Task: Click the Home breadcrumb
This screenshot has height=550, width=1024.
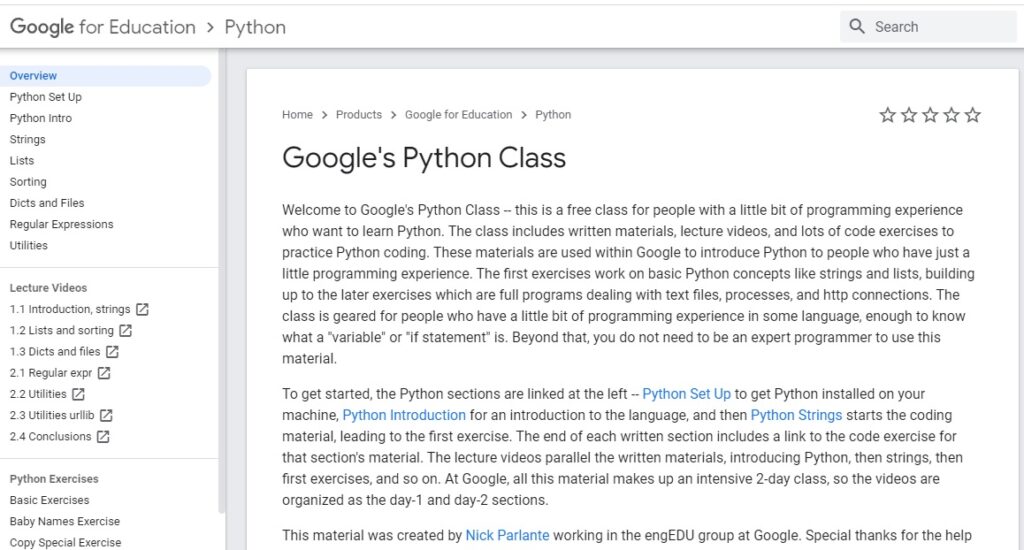Action: coord(297,115)
